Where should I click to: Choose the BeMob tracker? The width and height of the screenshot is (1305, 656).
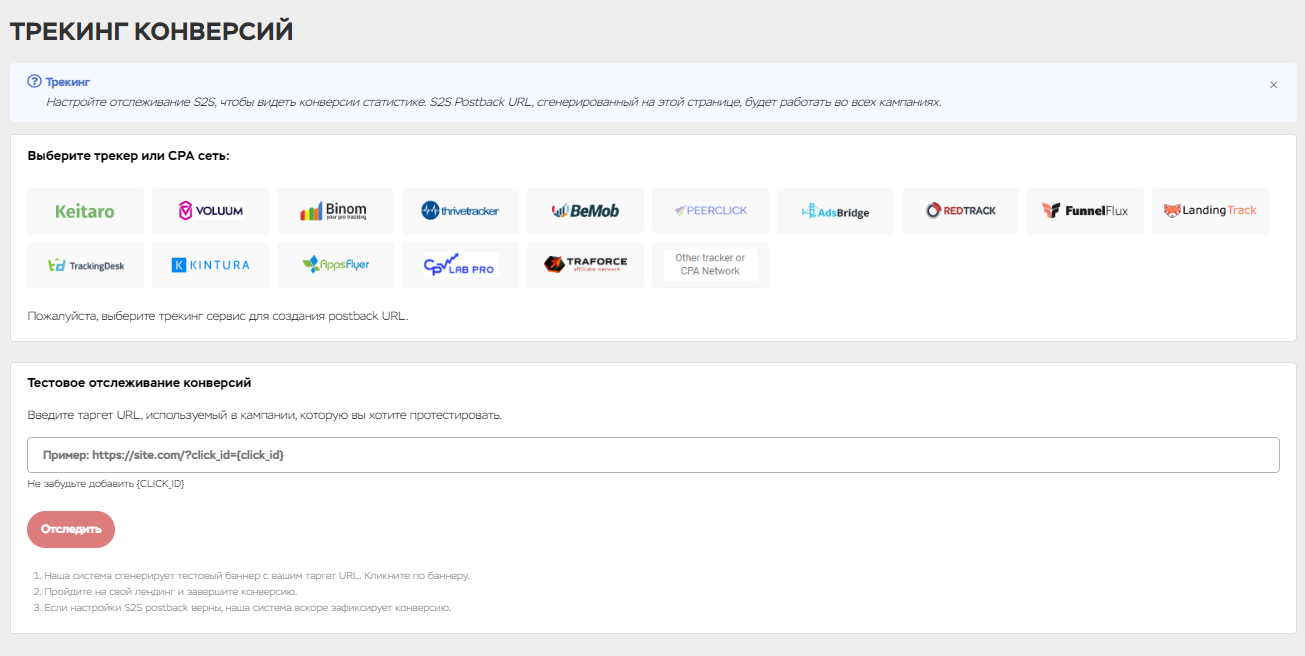coord(585,211)
